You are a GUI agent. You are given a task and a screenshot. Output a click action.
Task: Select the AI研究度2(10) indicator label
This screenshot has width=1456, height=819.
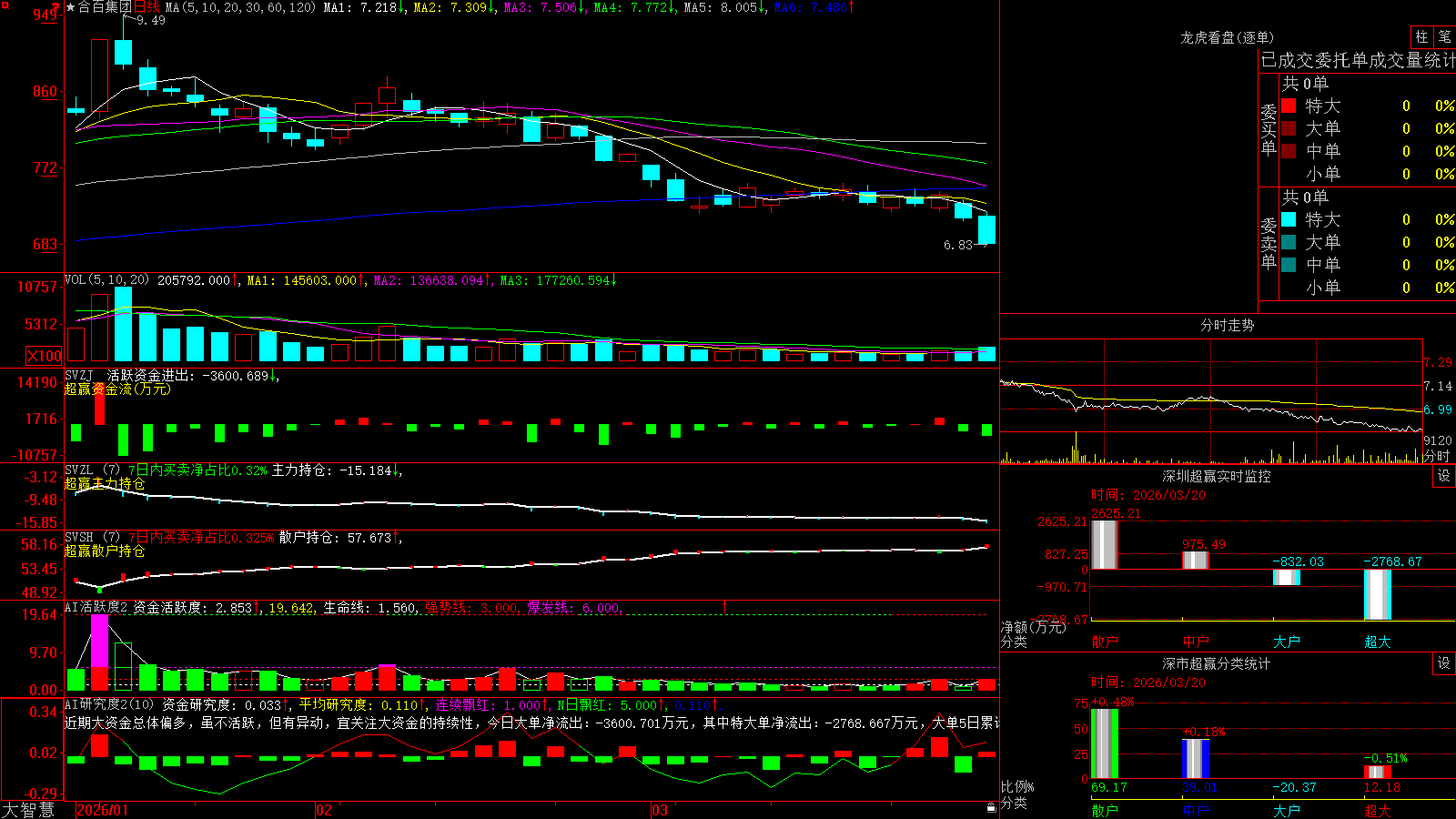pos(110,704)
